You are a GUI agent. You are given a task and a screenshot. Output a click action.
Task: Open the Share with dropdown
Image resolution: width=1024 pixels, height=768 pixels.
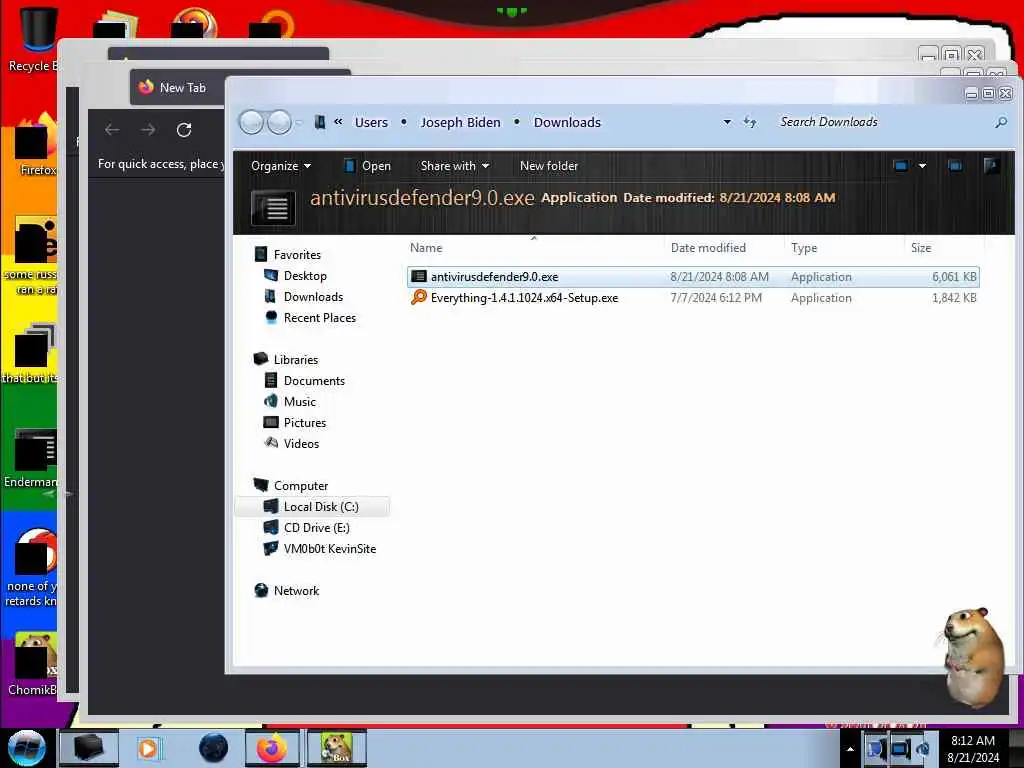(x=455, y=166)
